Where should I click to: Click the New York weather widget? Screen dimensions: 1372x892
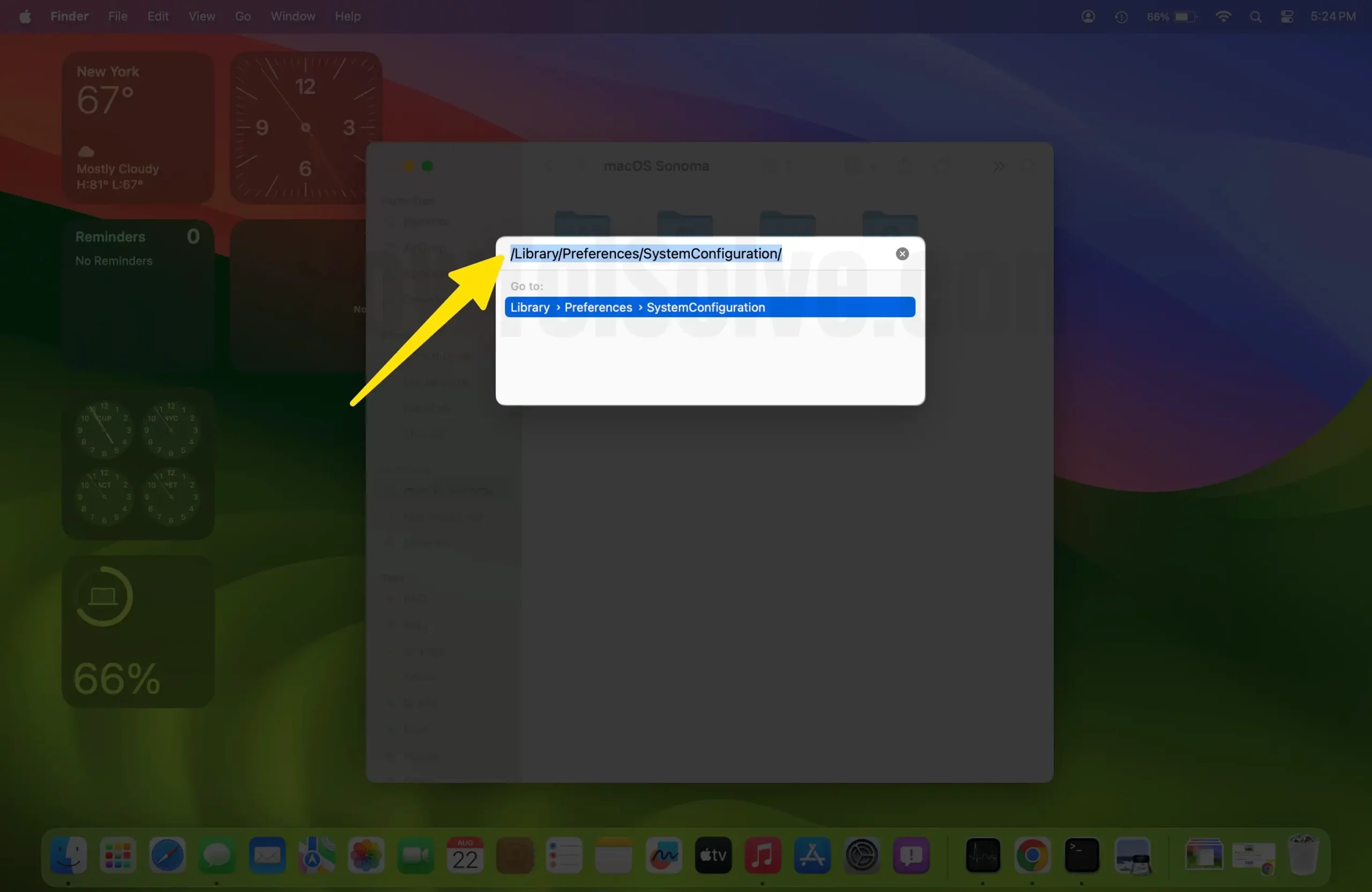[x=138, y=128]
